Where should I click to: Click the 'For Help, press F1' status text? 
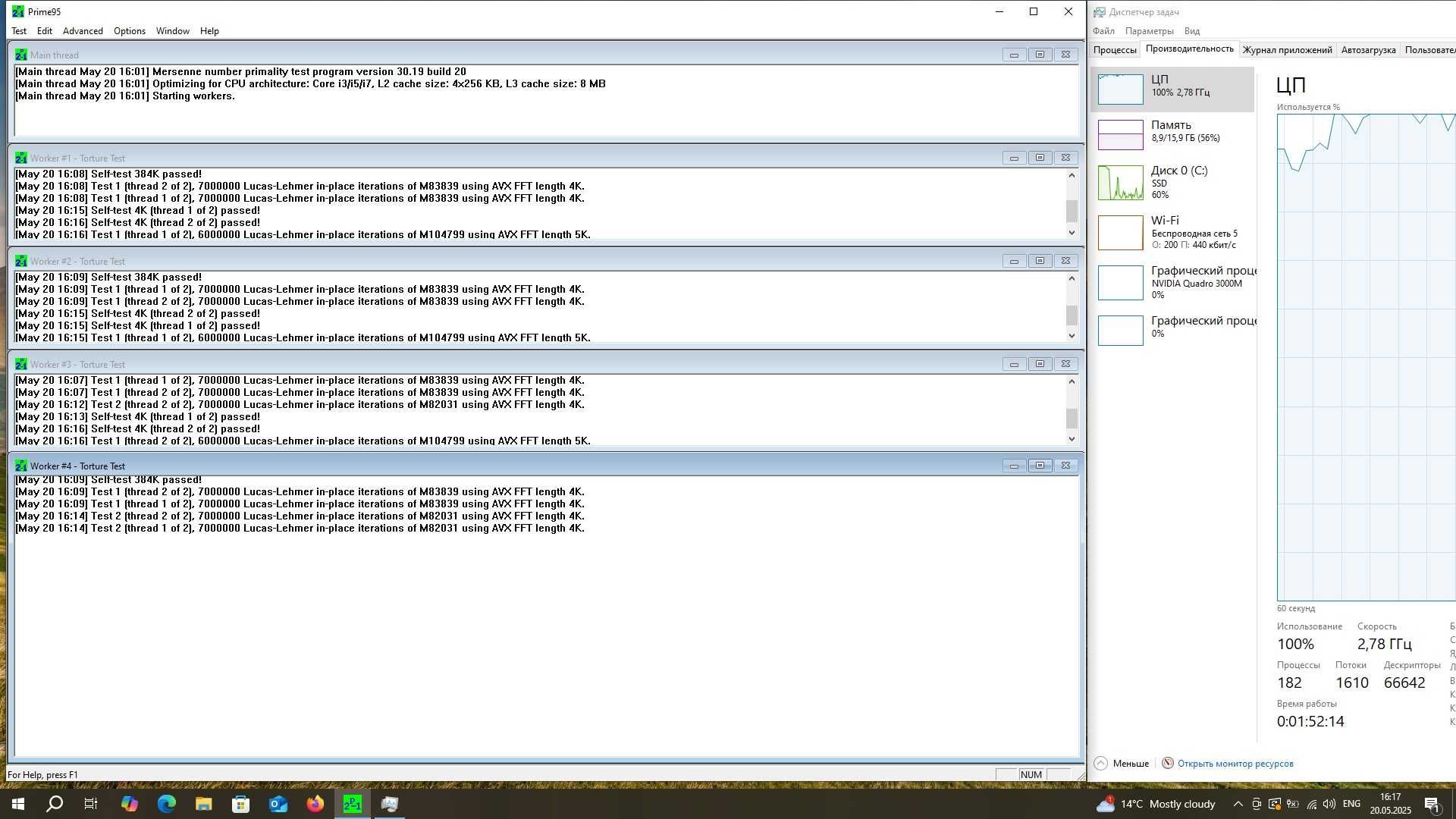click(42, 775)
